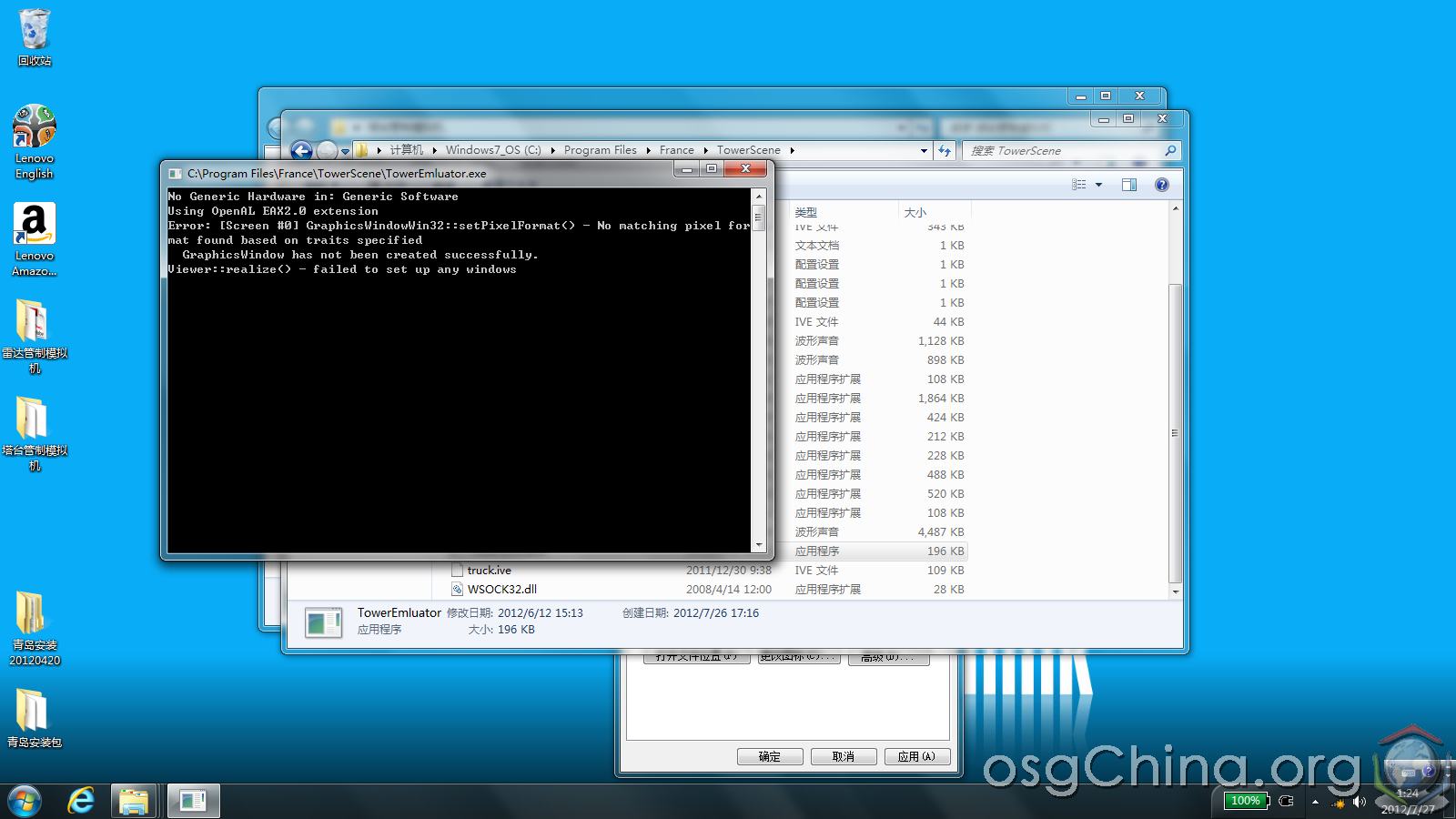Open the network tray icon
This screenshot has width=1456, height=819.
1339,803
